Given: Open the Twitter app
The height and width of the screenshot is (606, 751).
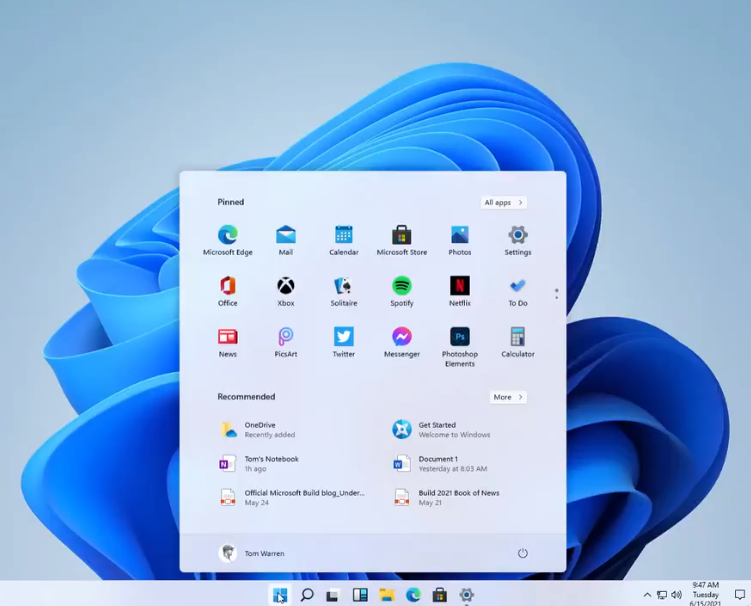Looking at the screenshot, I should 344,343.
